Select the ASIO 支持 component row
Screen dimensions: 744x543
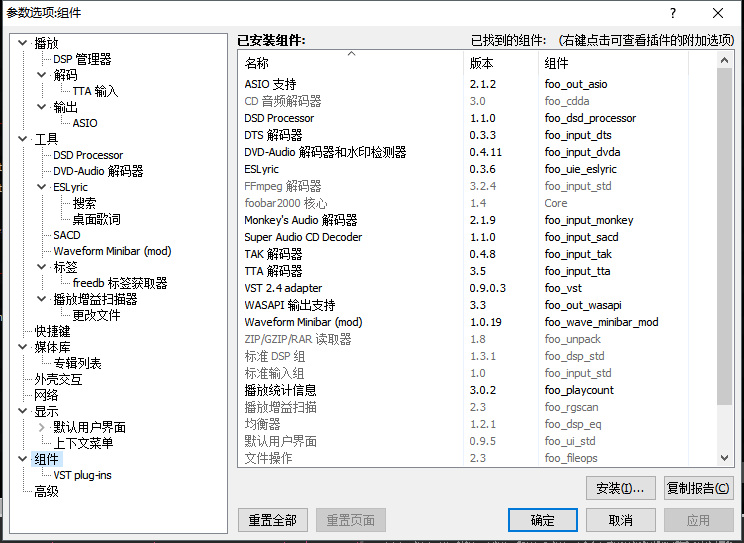click(x=270, y=84)
